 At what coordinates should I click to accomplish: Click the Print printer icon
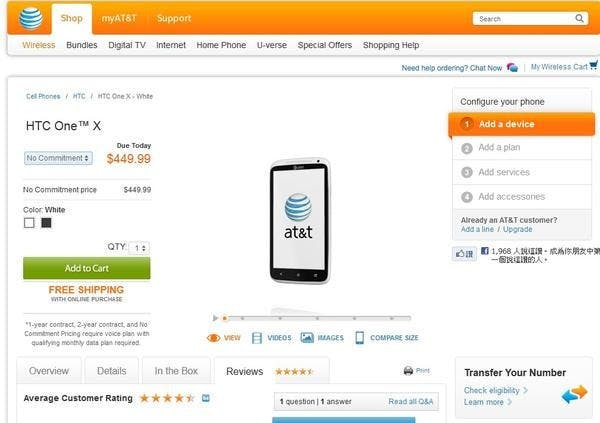(408, 371)
